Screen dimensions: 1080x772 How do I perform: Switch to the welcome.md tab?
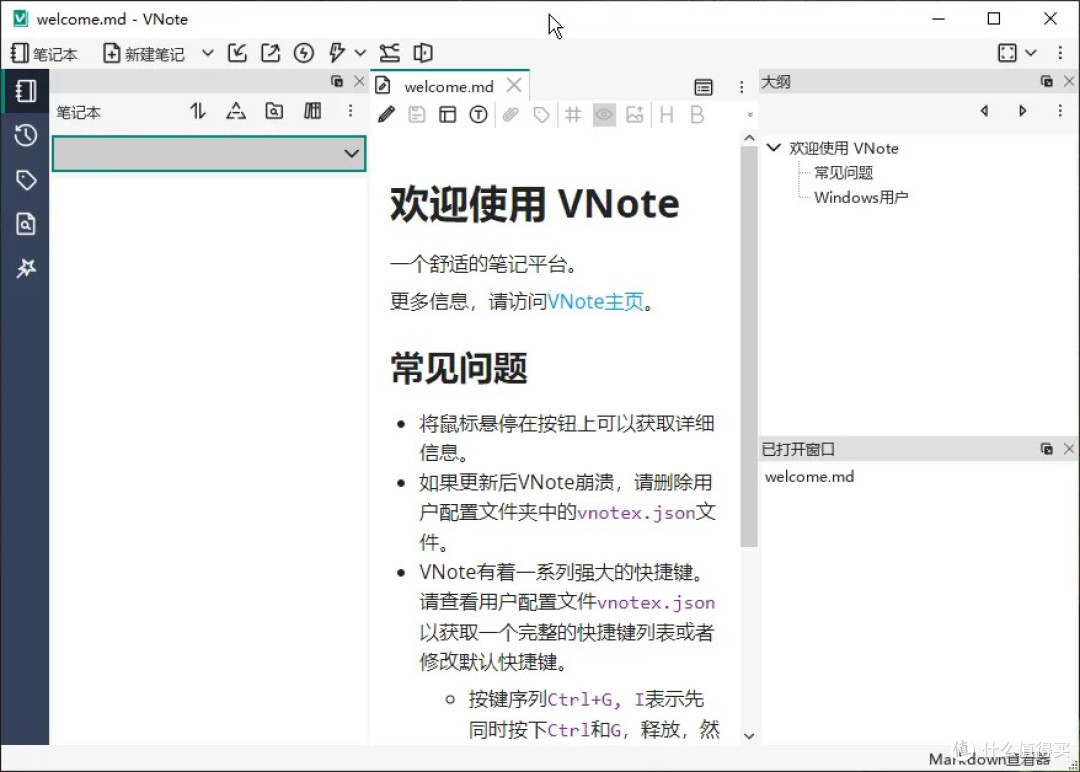pos(448,85)
